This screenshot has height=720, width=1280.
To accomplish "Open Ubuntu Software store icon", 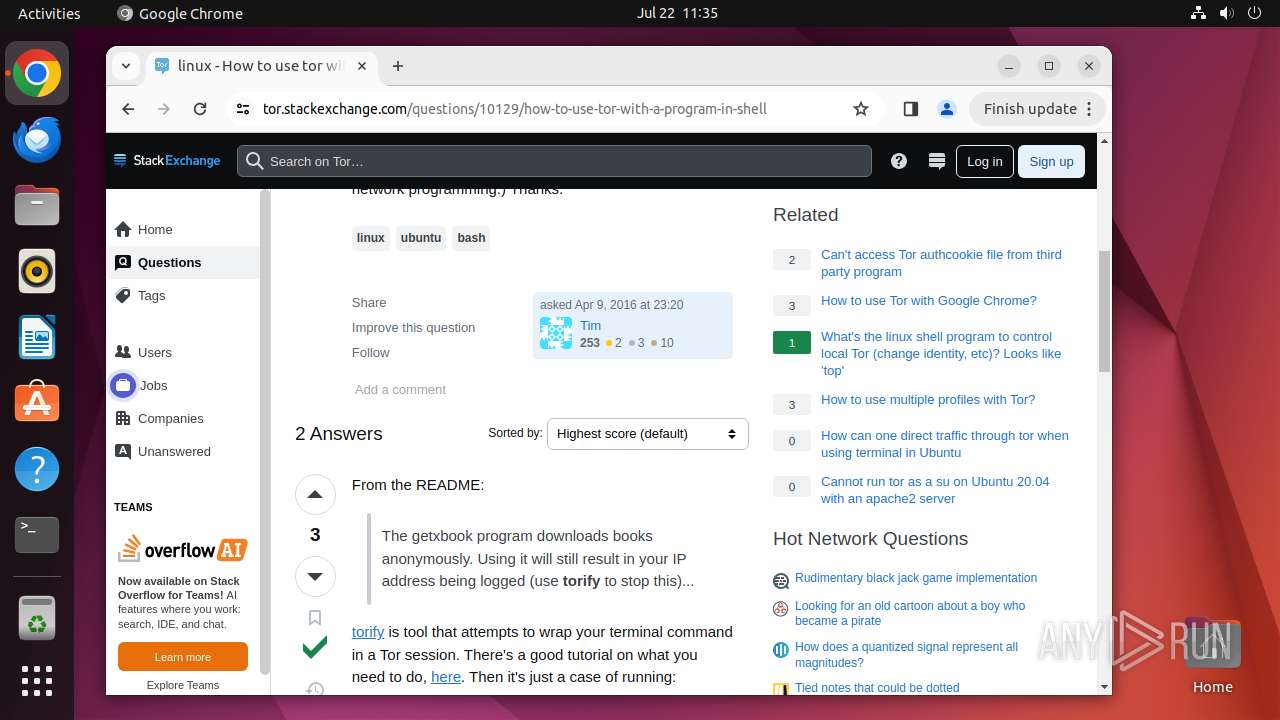I will (37, 403).
